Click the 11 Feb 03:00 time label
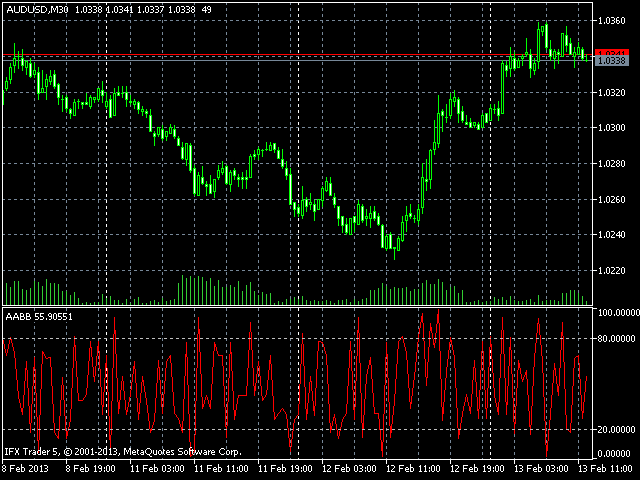 tap(157, 468)
